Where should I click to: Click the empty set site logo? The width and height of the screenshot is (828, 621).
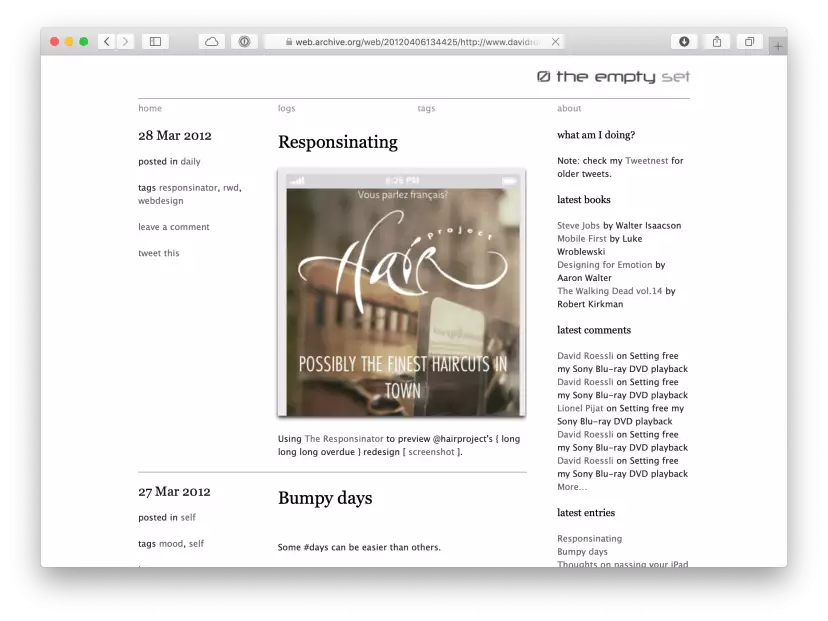click(613, 77)
